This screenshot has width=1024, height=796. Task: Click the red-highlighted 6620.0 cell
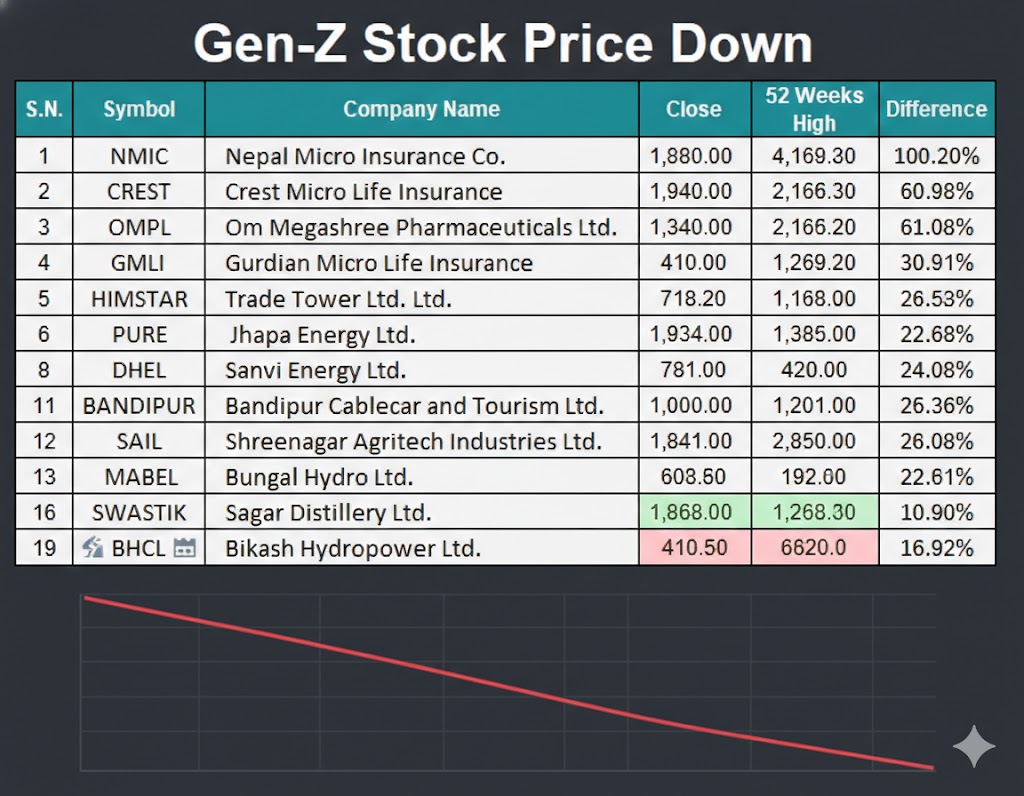click(x=814, y=548)
